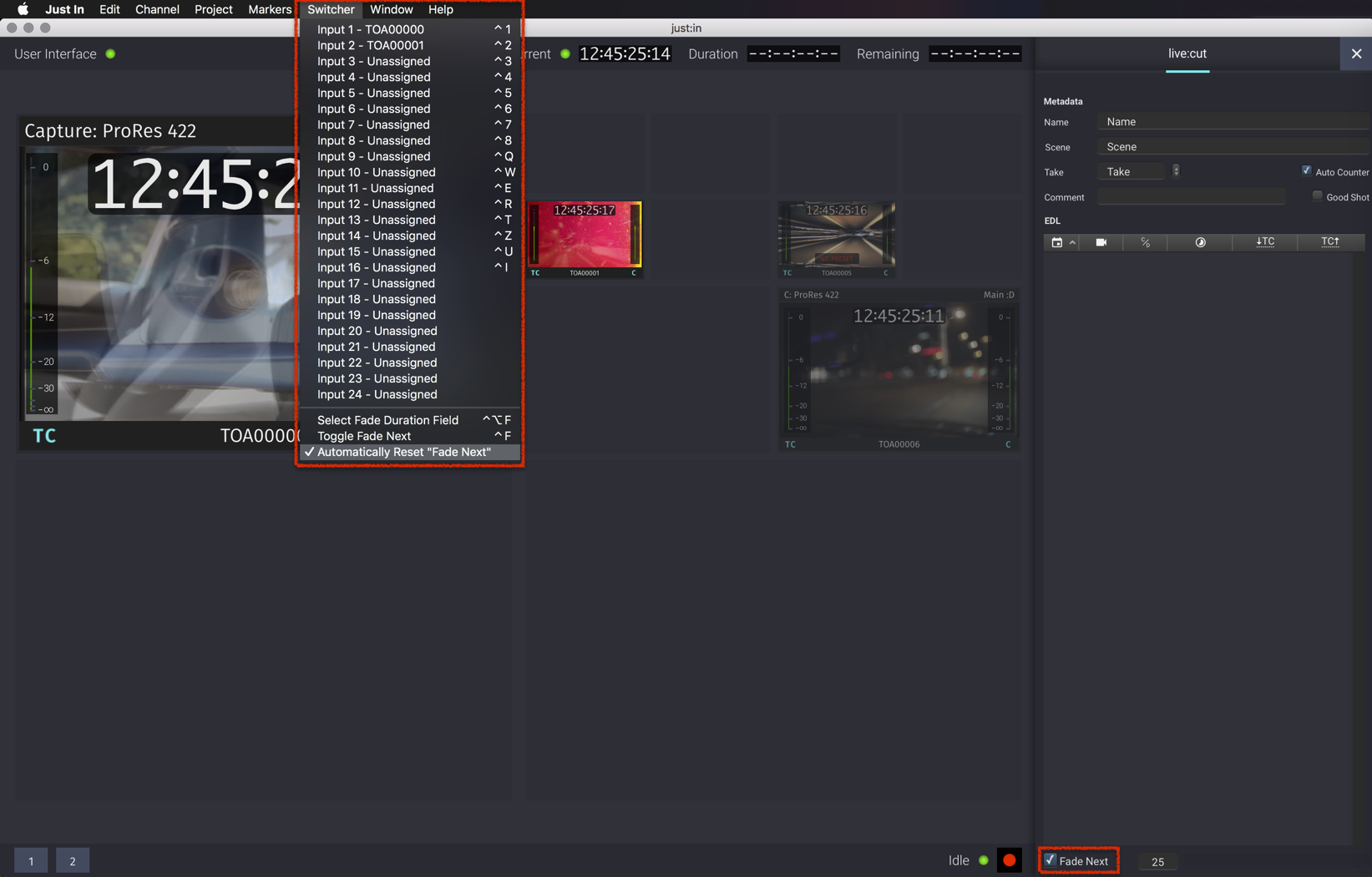
Task: Click the Capture: ProRes 422 main viewer
Action: click(159, 283)
